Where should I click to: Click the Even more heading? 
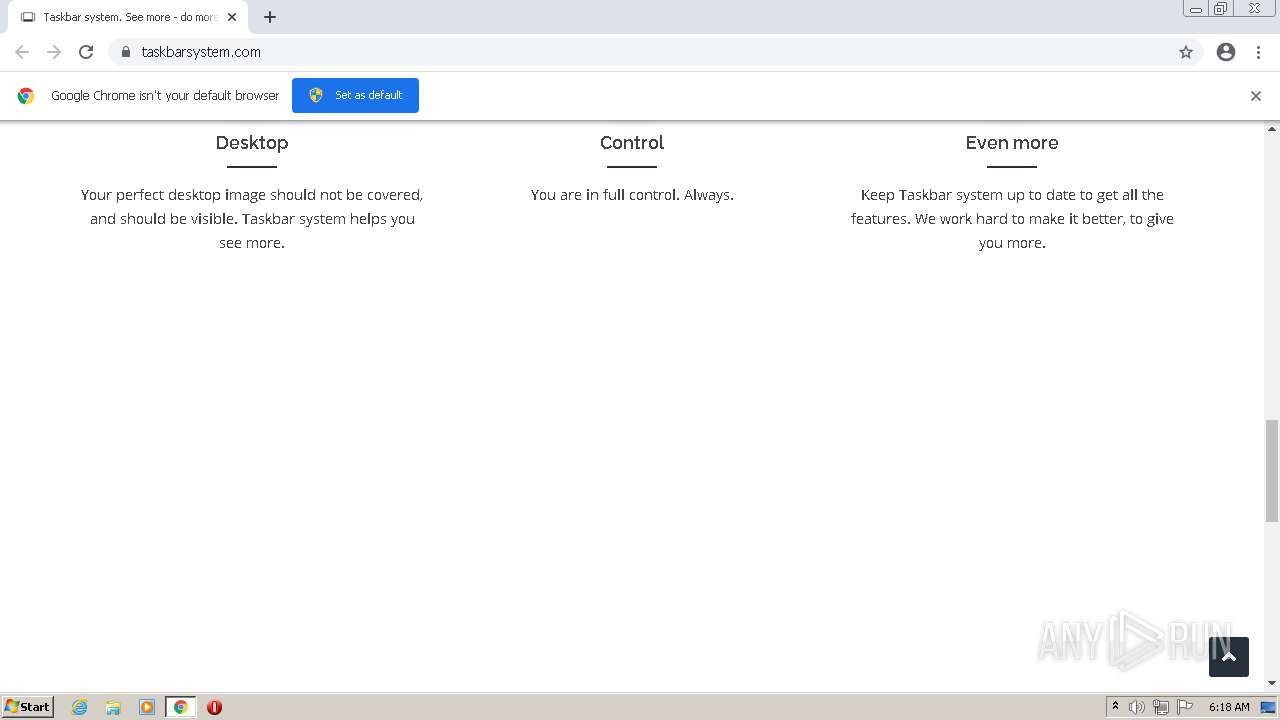tap(1012, 143)
